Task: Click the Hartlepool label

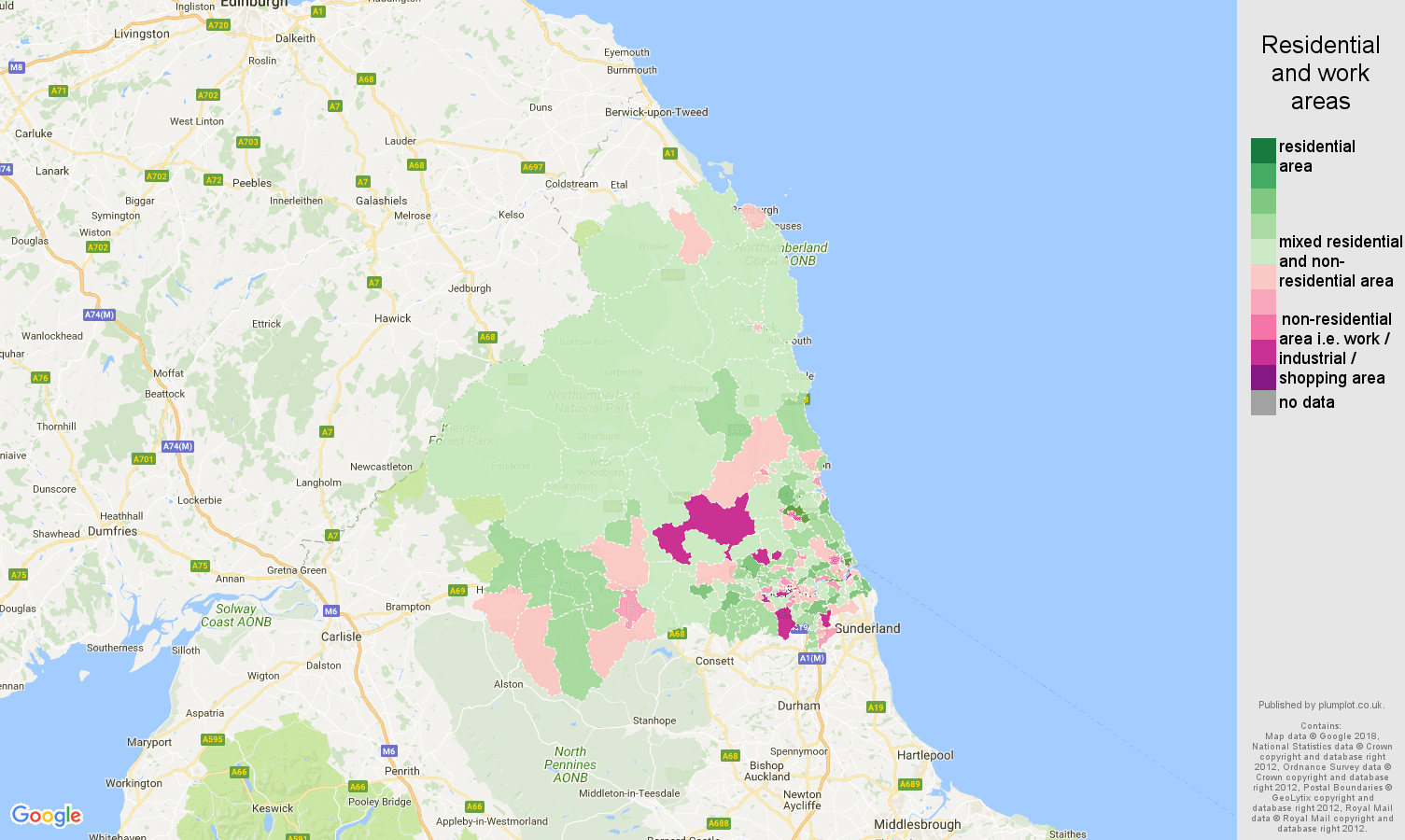Action: pyautogui.click(x=925, y=755)
